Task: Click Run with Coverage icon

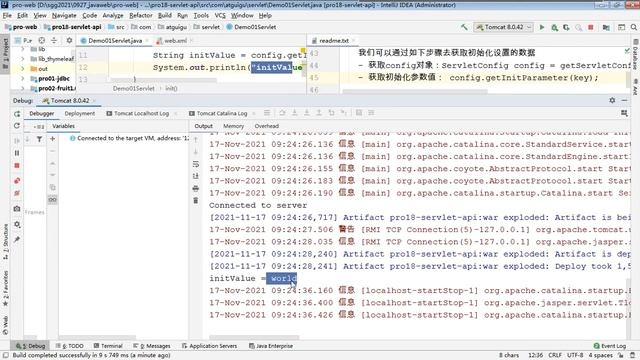Action: [x=566, y=27]
